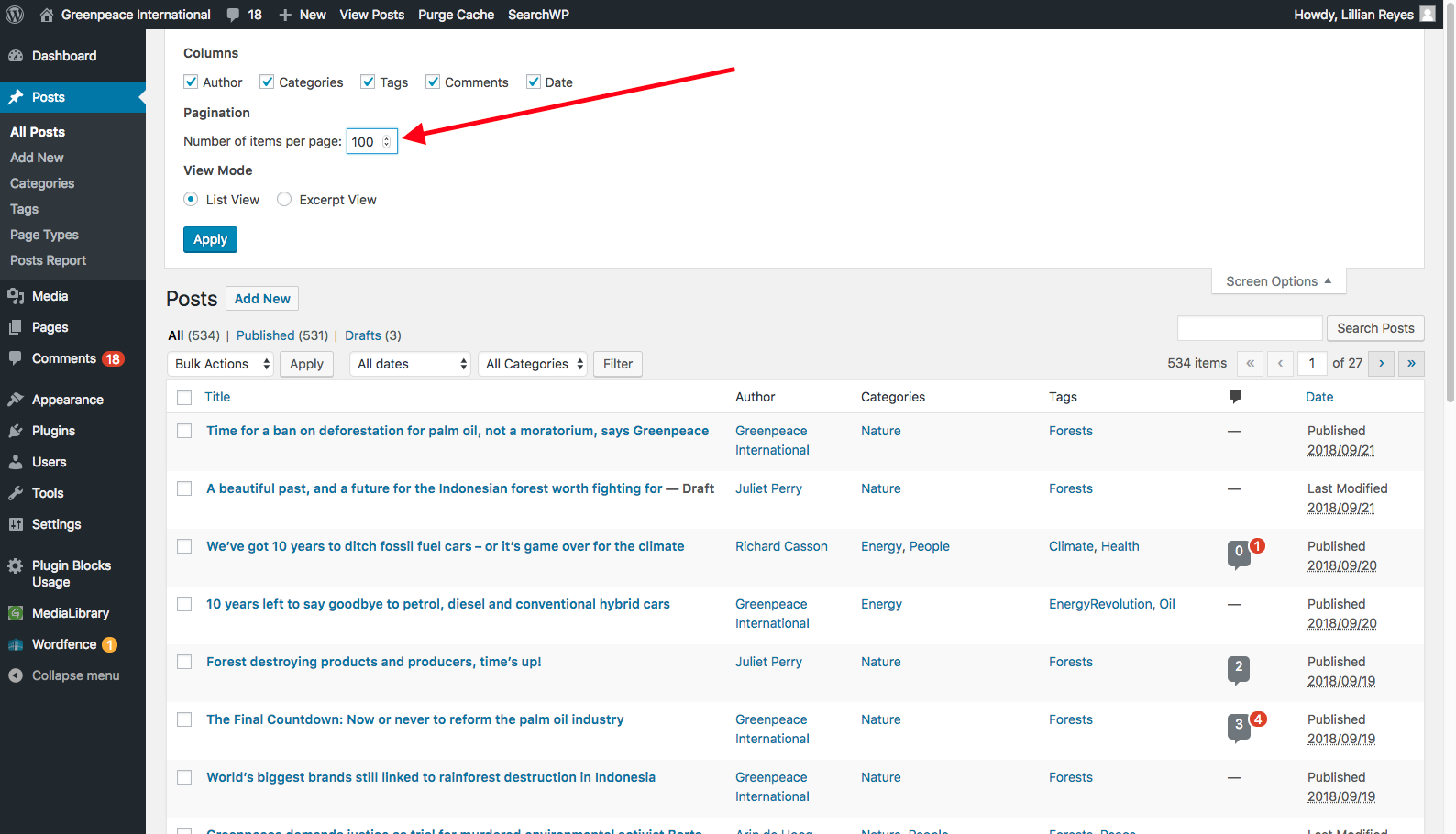Viewport: 1456px width, 834px height.
Task: Open the Published (531) filter link
Action: click(282, 335)
